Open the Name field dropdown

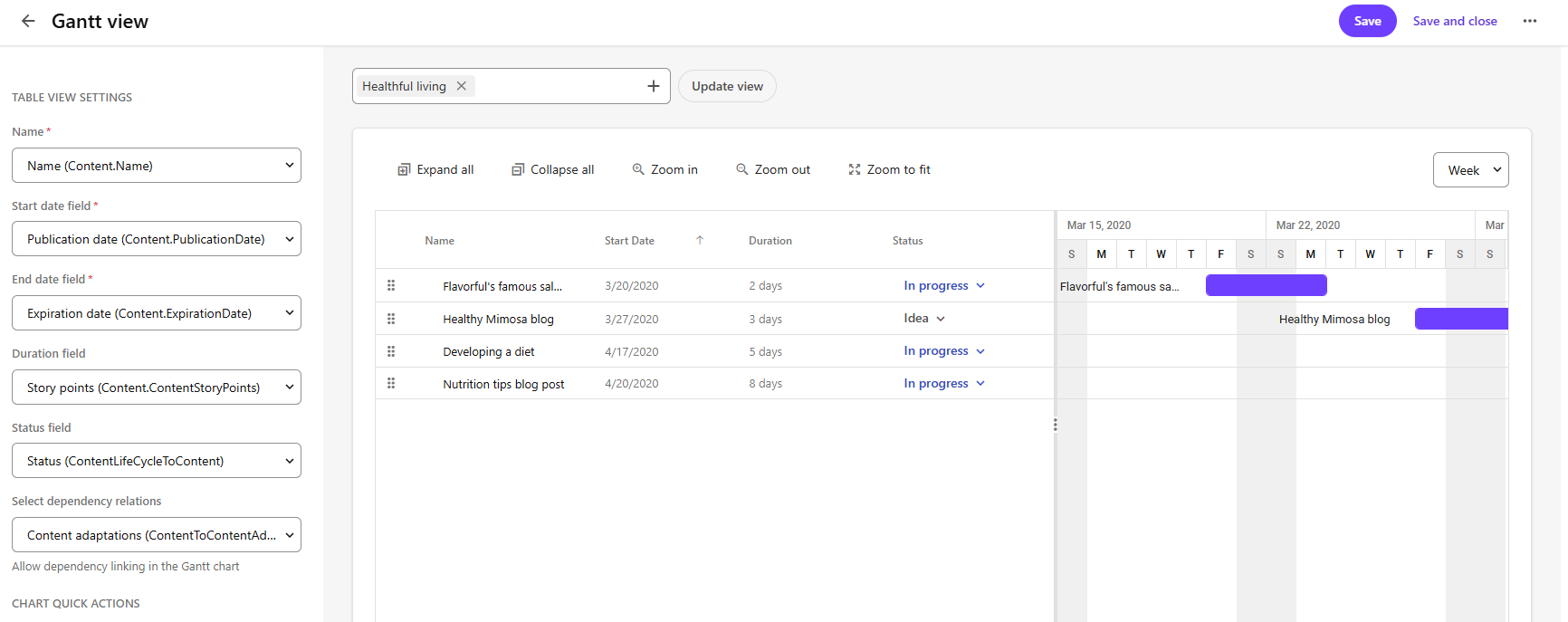tap(157, 166)
